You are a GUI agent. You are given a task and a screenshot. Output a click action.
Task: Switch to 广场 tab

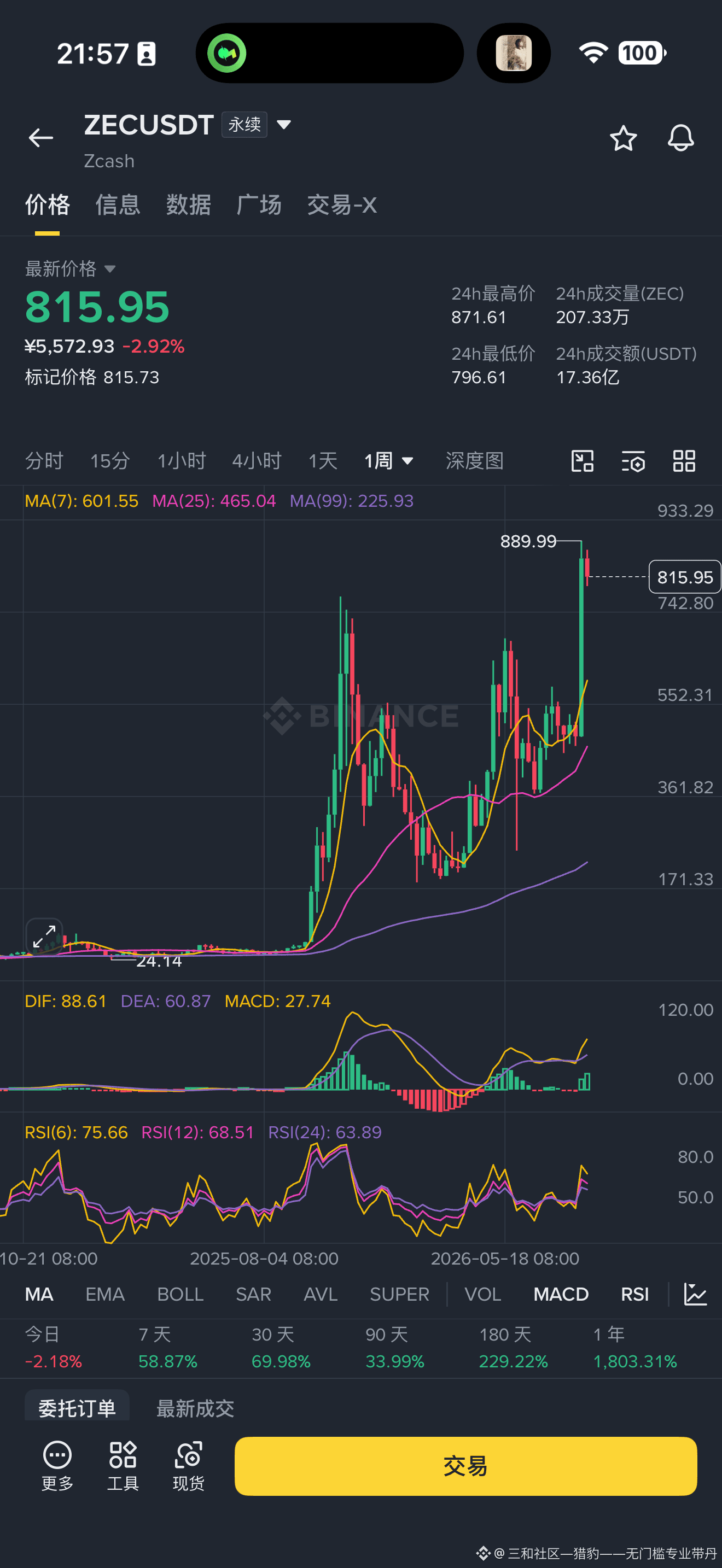pos(259,205)
